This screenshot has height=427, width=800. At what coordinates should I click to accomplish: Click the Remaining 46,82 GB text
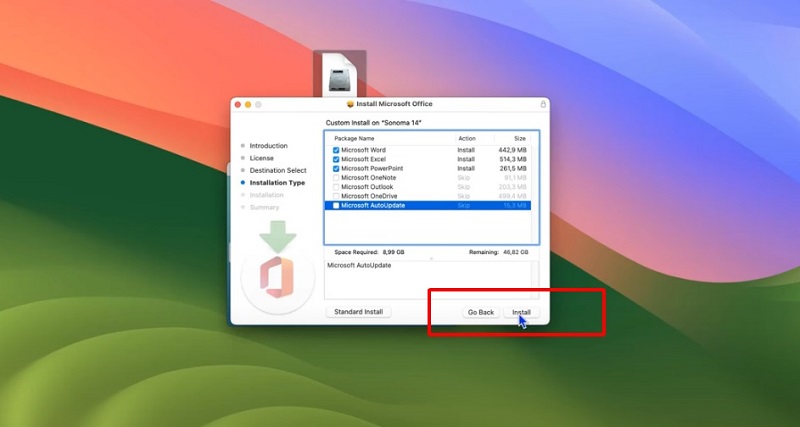(498, 252)
